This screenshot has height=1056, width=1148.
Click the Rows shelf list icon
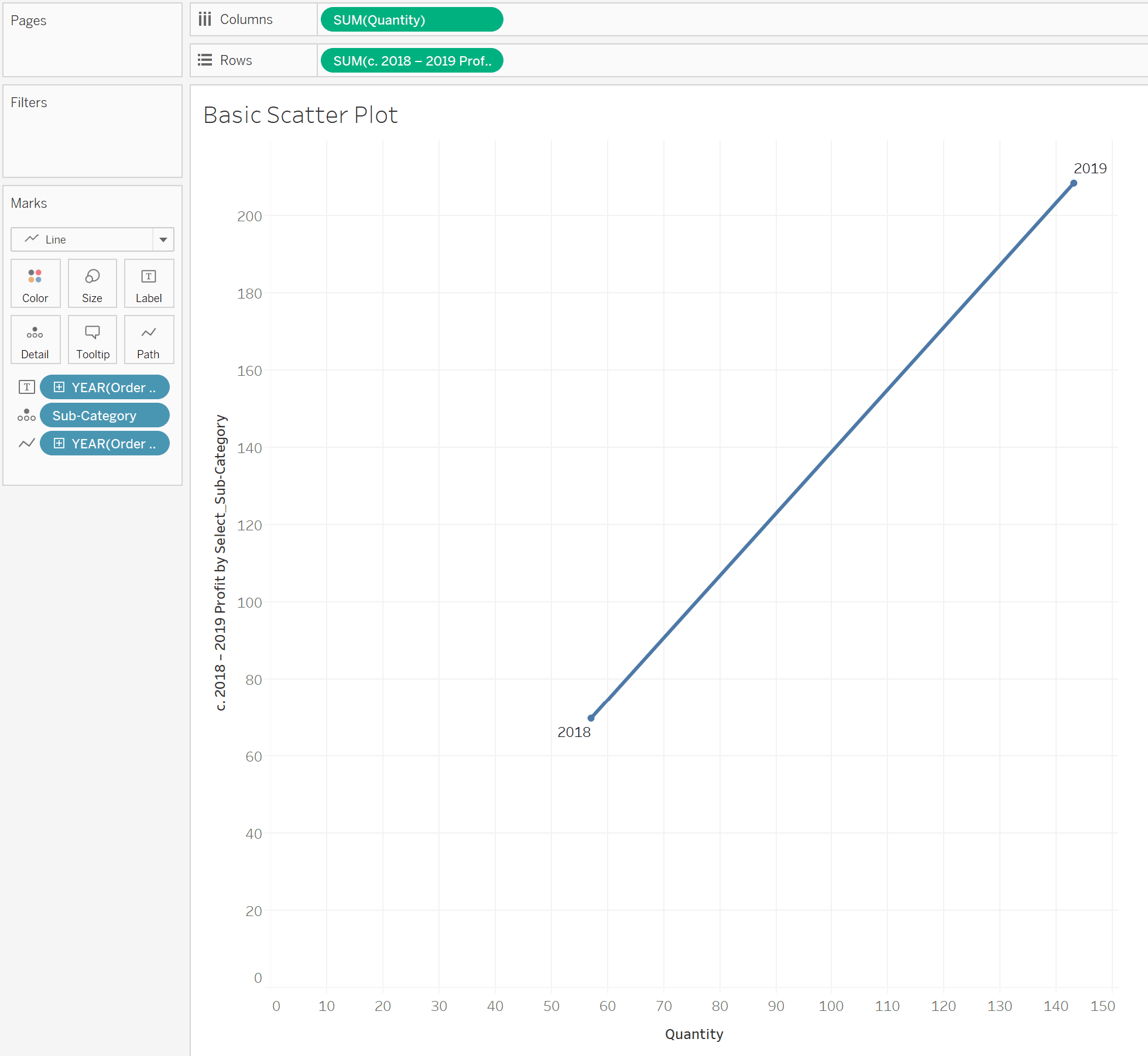(205, 60)
